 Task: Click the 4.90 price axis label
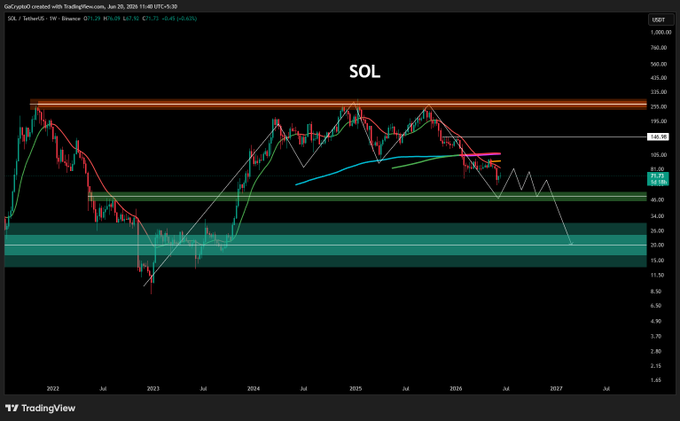[657, 321]
